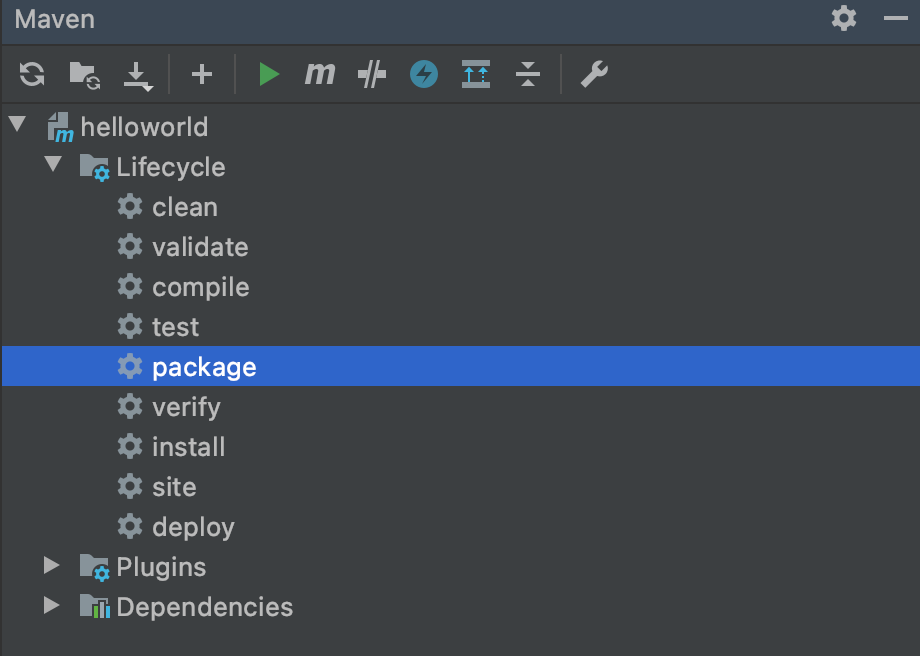Select the Dependencies label

tap(205, 607)
